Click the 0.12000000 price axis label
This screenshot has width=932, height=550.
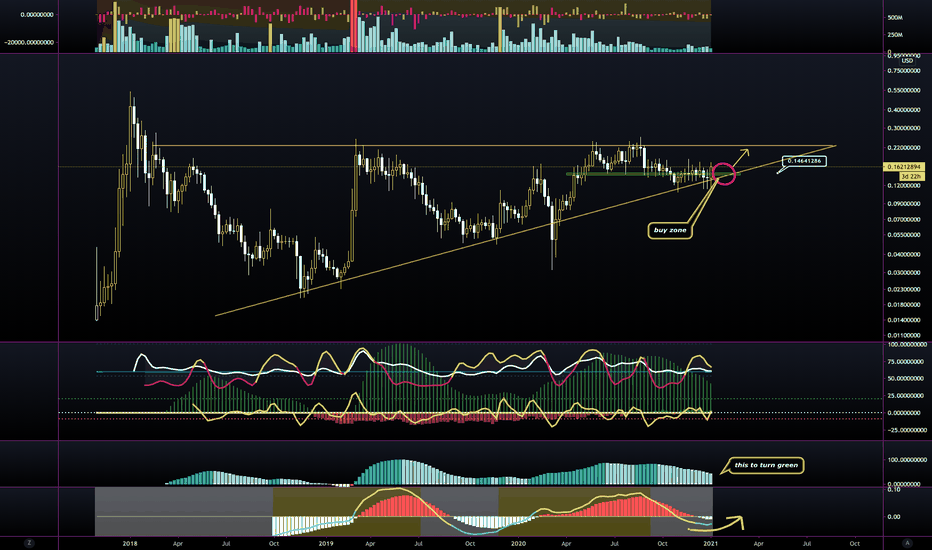click(x=903, y=186)
